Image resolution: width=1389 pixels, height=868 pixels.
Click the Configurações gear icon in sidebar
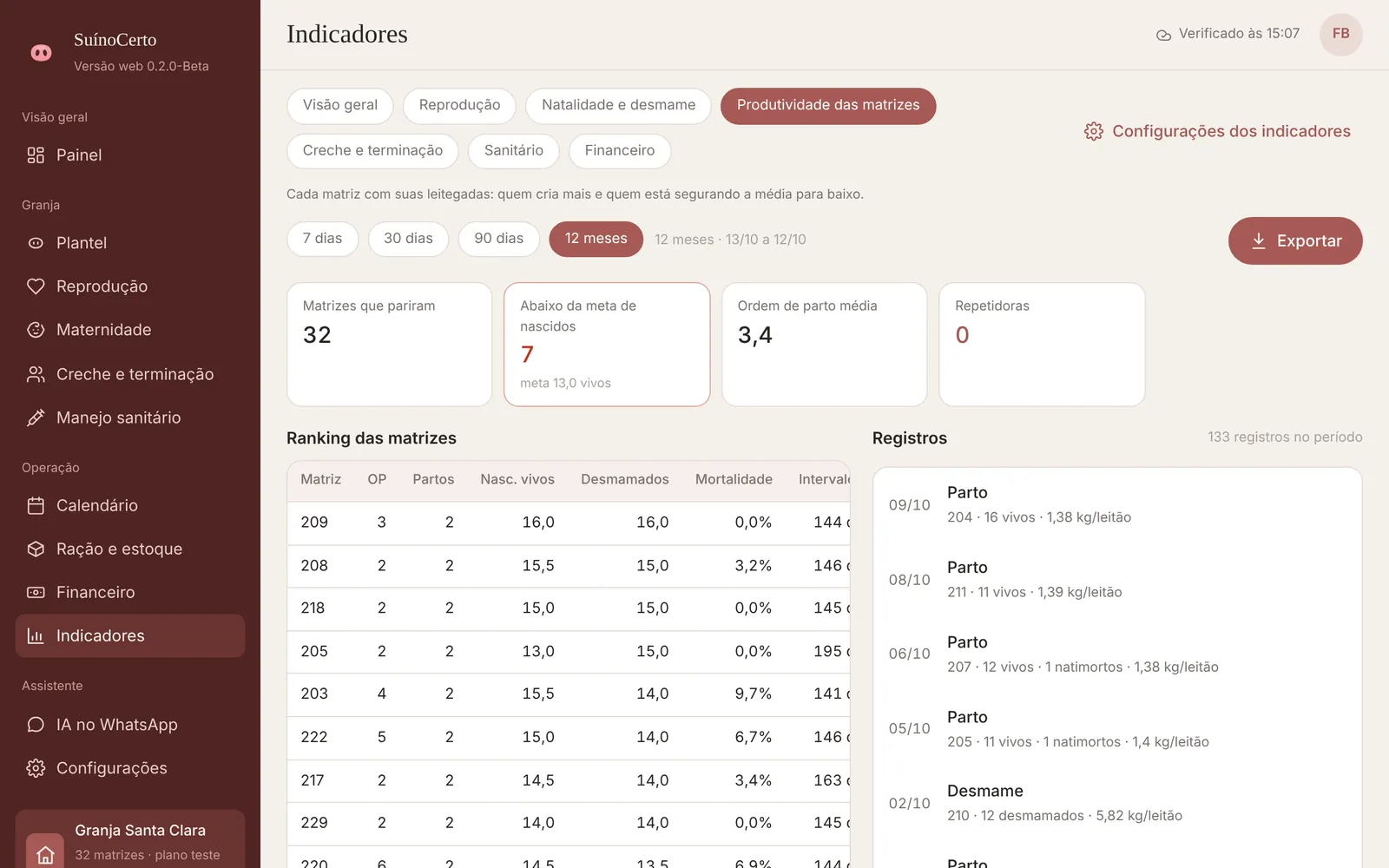36,768
